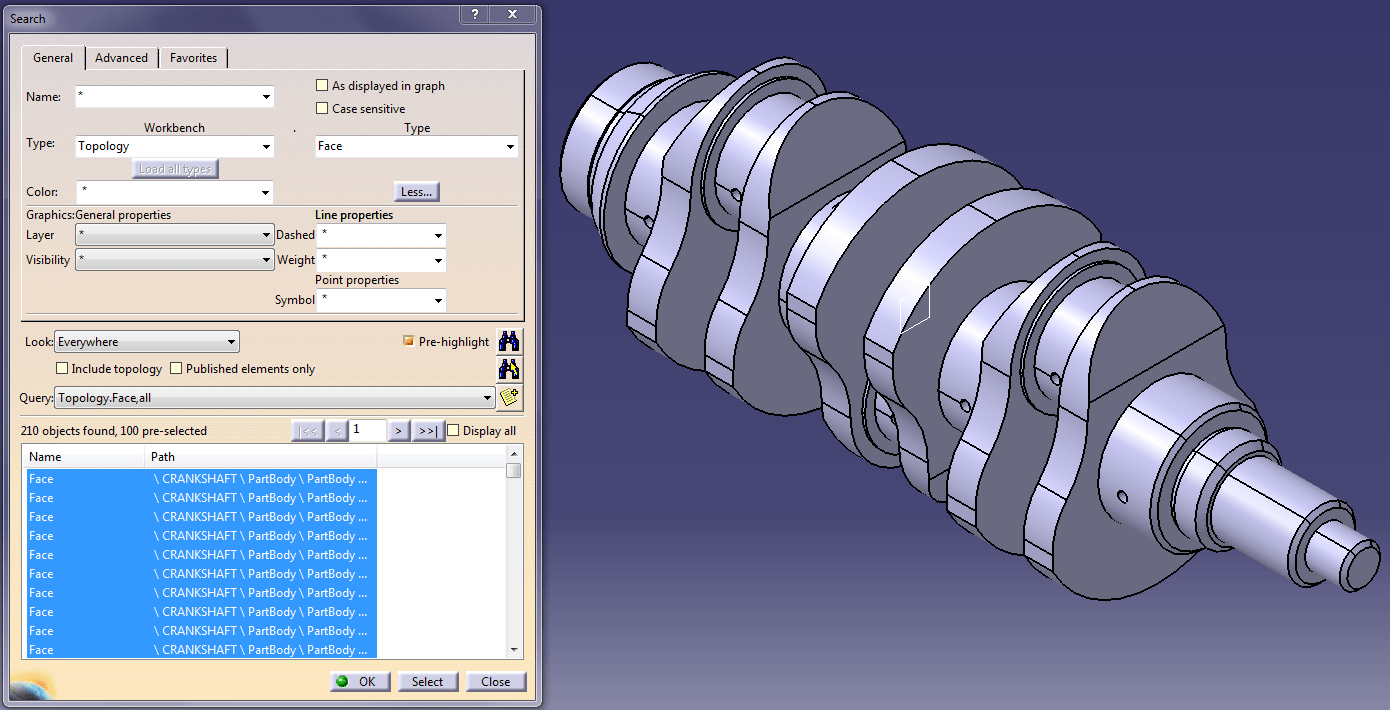Click the Less... button

(417, 192)
